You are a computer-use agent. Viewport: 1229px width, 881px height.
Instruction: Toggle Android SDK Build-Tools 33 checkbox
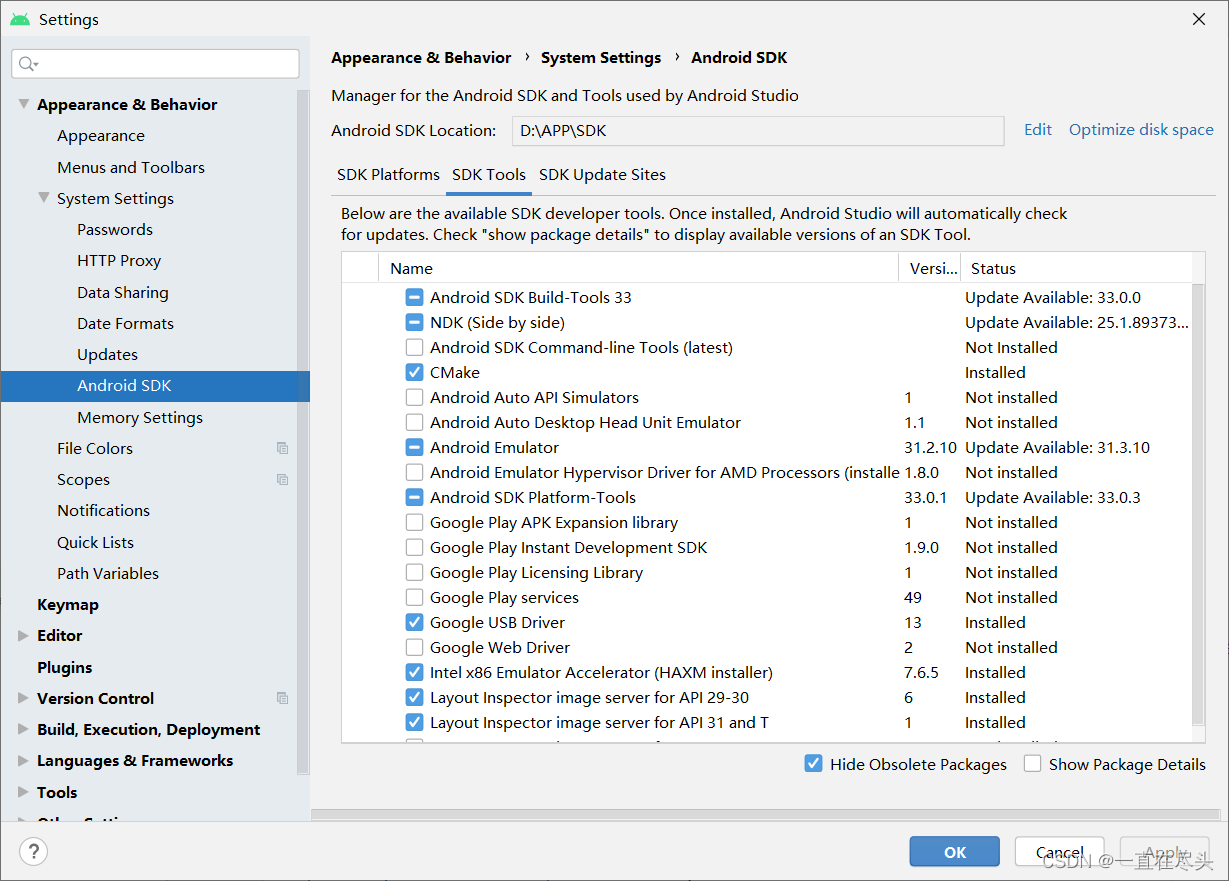[x=414, y=297]
